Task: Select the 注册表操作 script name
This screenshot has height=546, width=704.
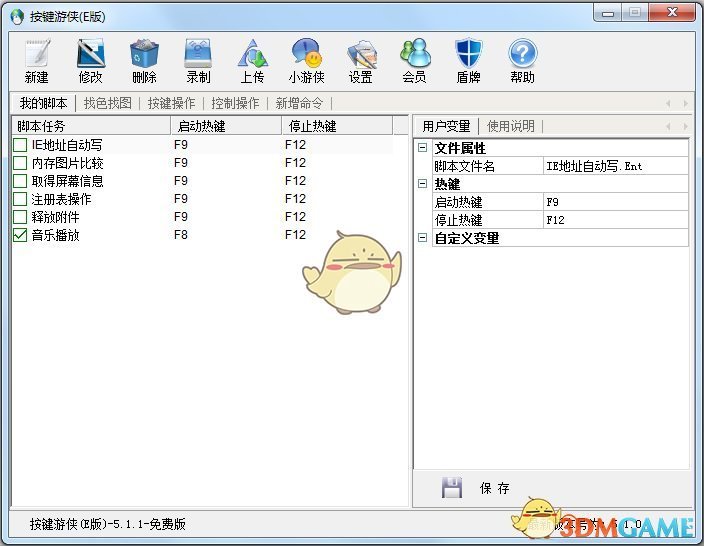Action: click(61, 199)
